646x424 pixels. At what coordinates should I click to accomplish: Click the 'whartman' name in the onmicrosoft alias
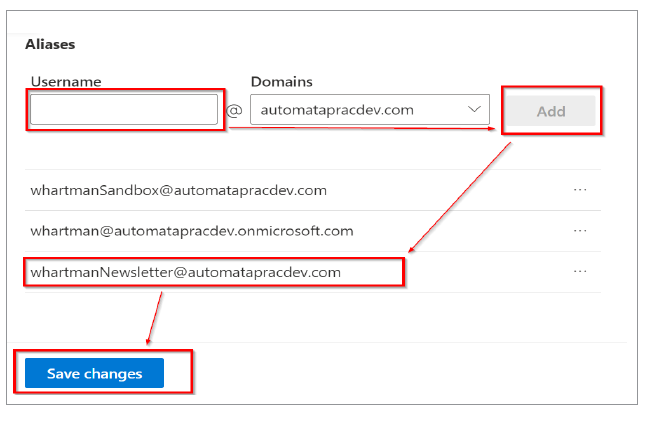59,231
